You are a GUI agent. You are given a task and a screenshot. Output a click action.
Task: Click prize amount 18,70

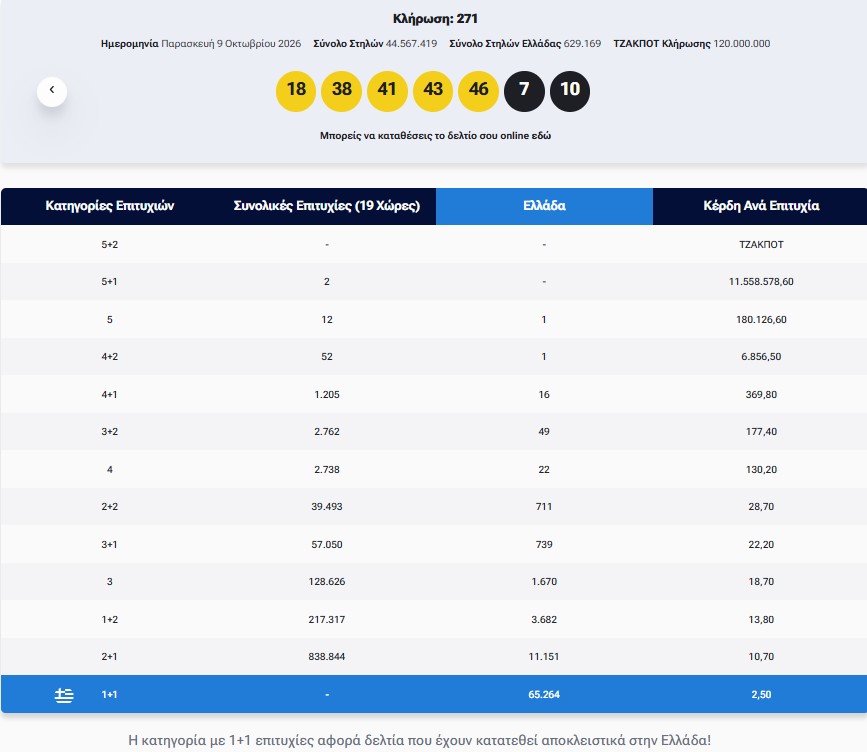pos(761,582)
